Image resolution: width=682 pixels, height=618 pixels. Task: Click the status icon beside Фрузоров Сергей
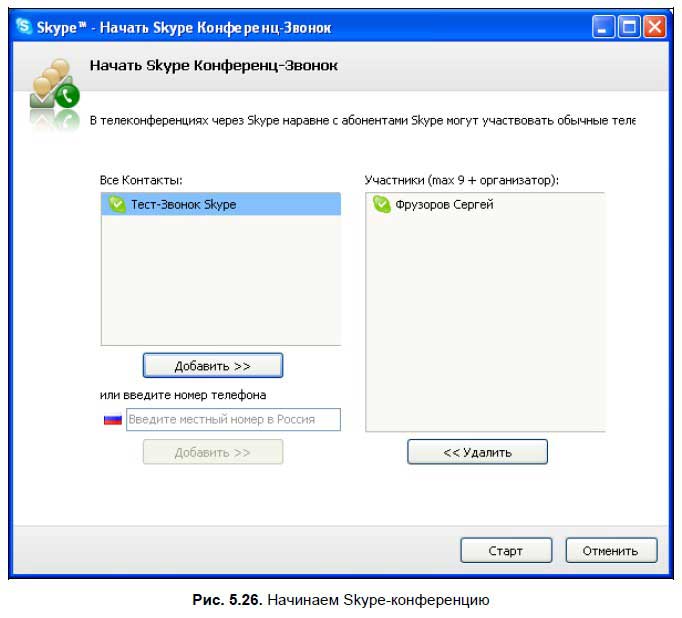pyautogui.click(x=381, y=204)
